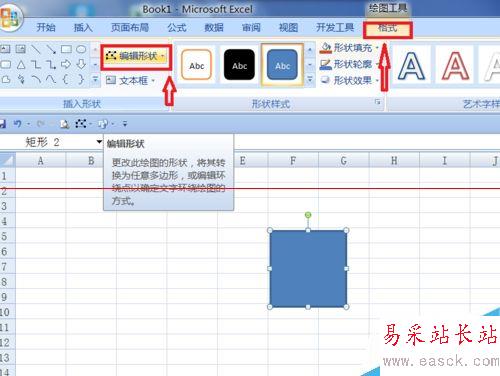The height and width of the screenshot is (376, 500).
Task: Click the Office button orb
Action: (x=10, y=17)
